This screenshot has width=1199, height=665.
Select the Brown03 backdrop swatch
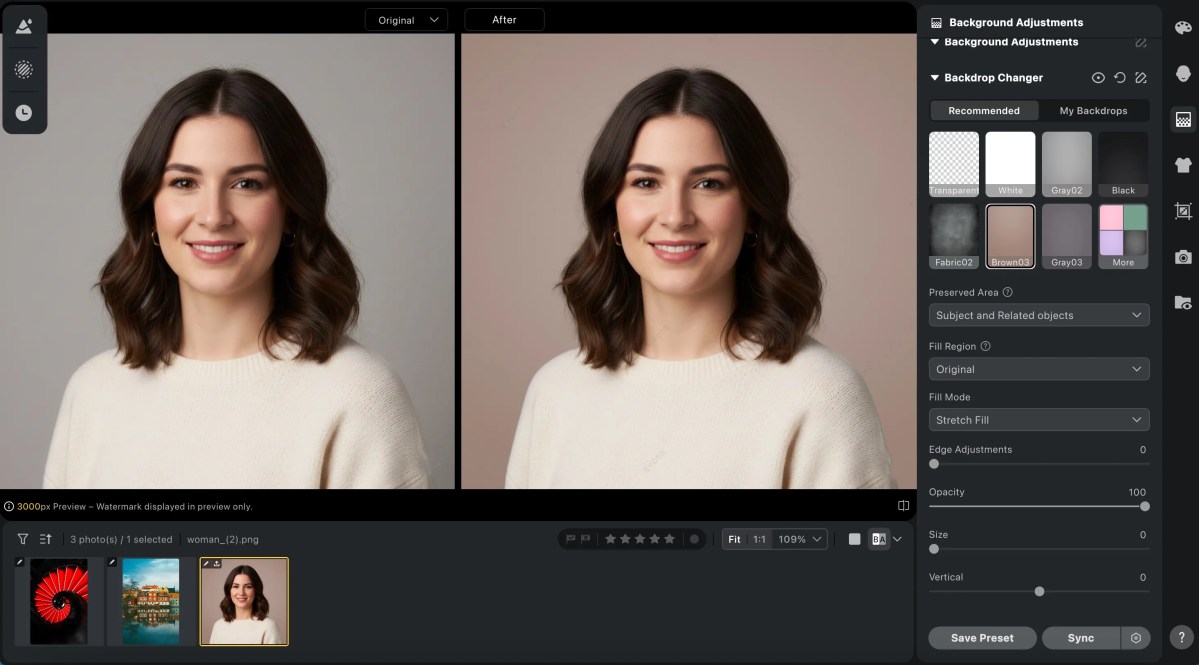tap(1010, 235)
